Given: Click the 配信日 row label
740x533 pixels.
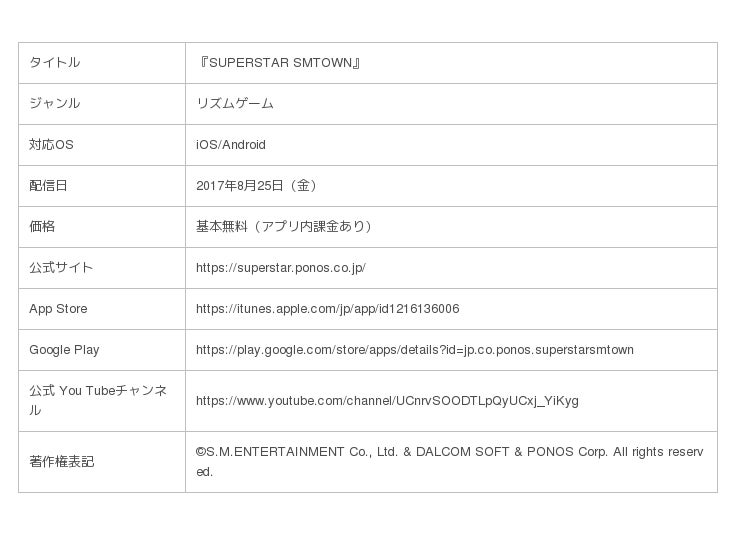Looking at the screenshot, I should 48,186.
